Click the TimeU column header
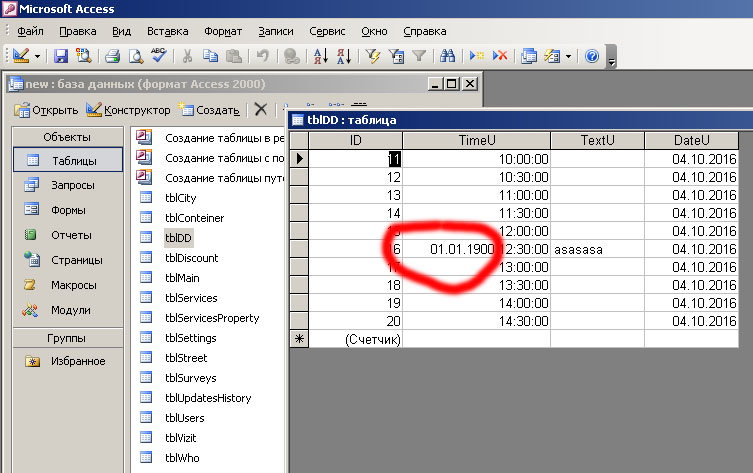Viewport: 753px width, 473px height. (x=476, y=140)
